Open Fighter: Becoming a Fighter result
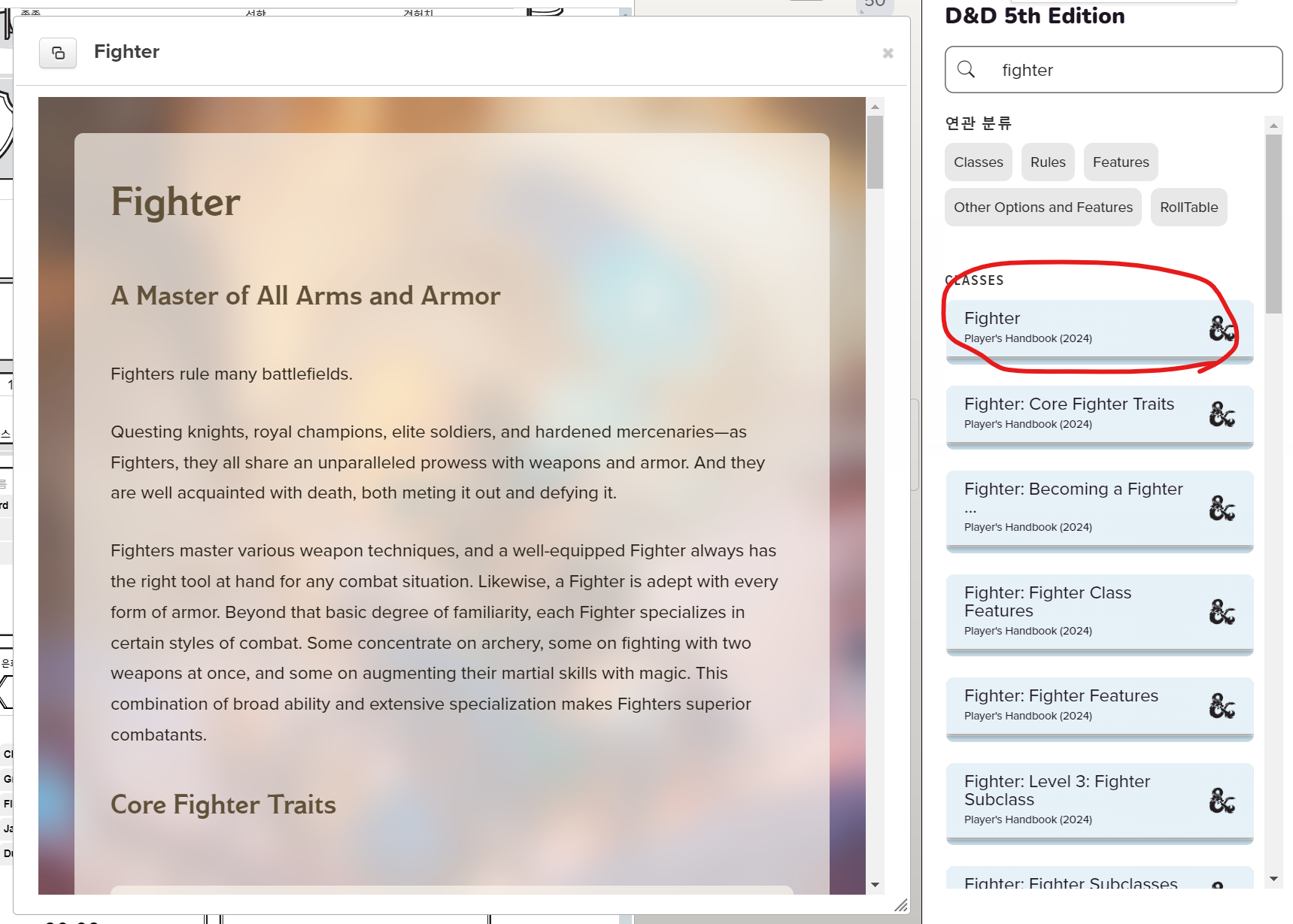The width and height of the screenshot is (1293, 924). [1100, 511]
